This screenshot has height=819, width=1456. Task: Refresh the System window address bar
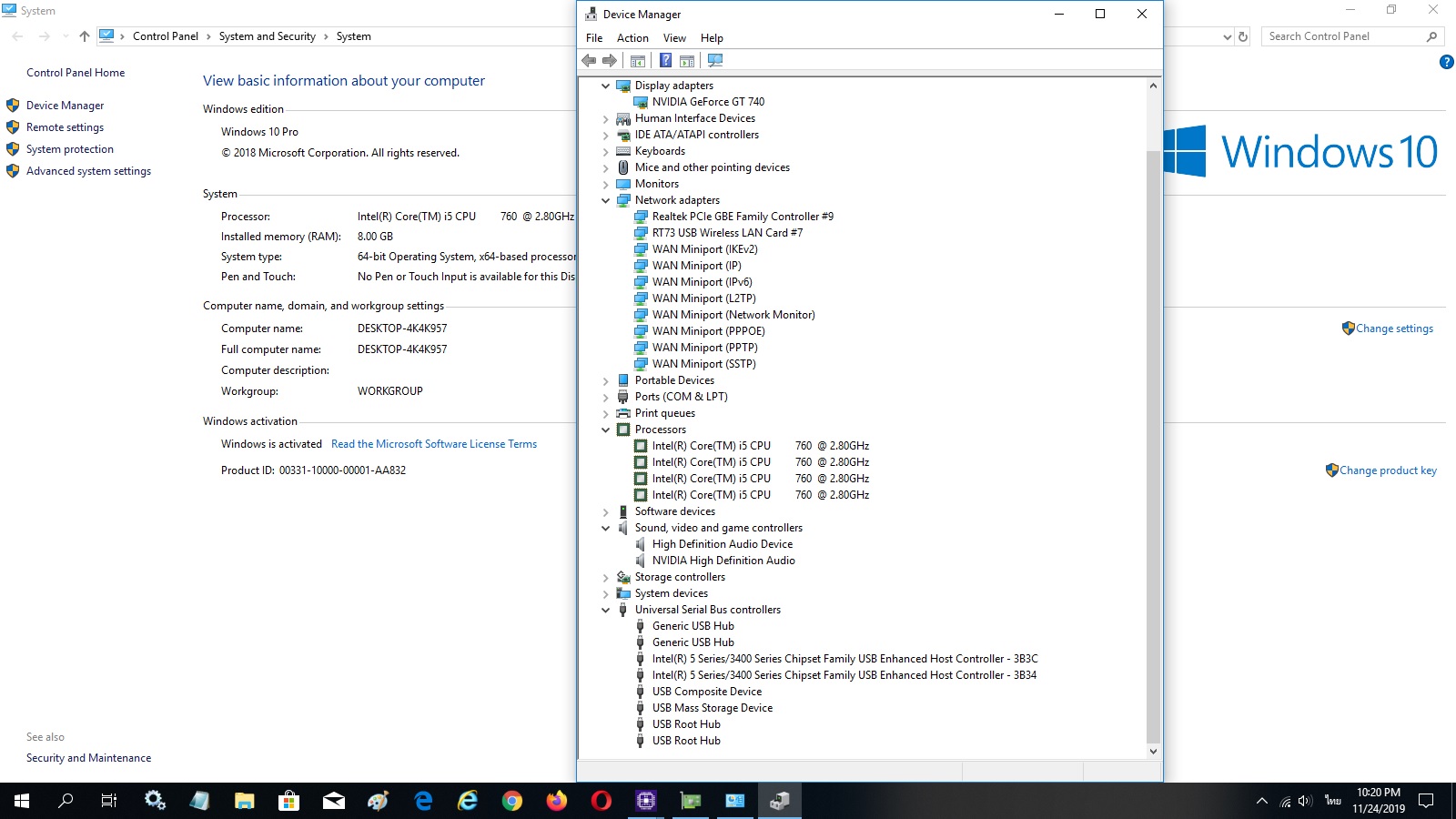1244,36
